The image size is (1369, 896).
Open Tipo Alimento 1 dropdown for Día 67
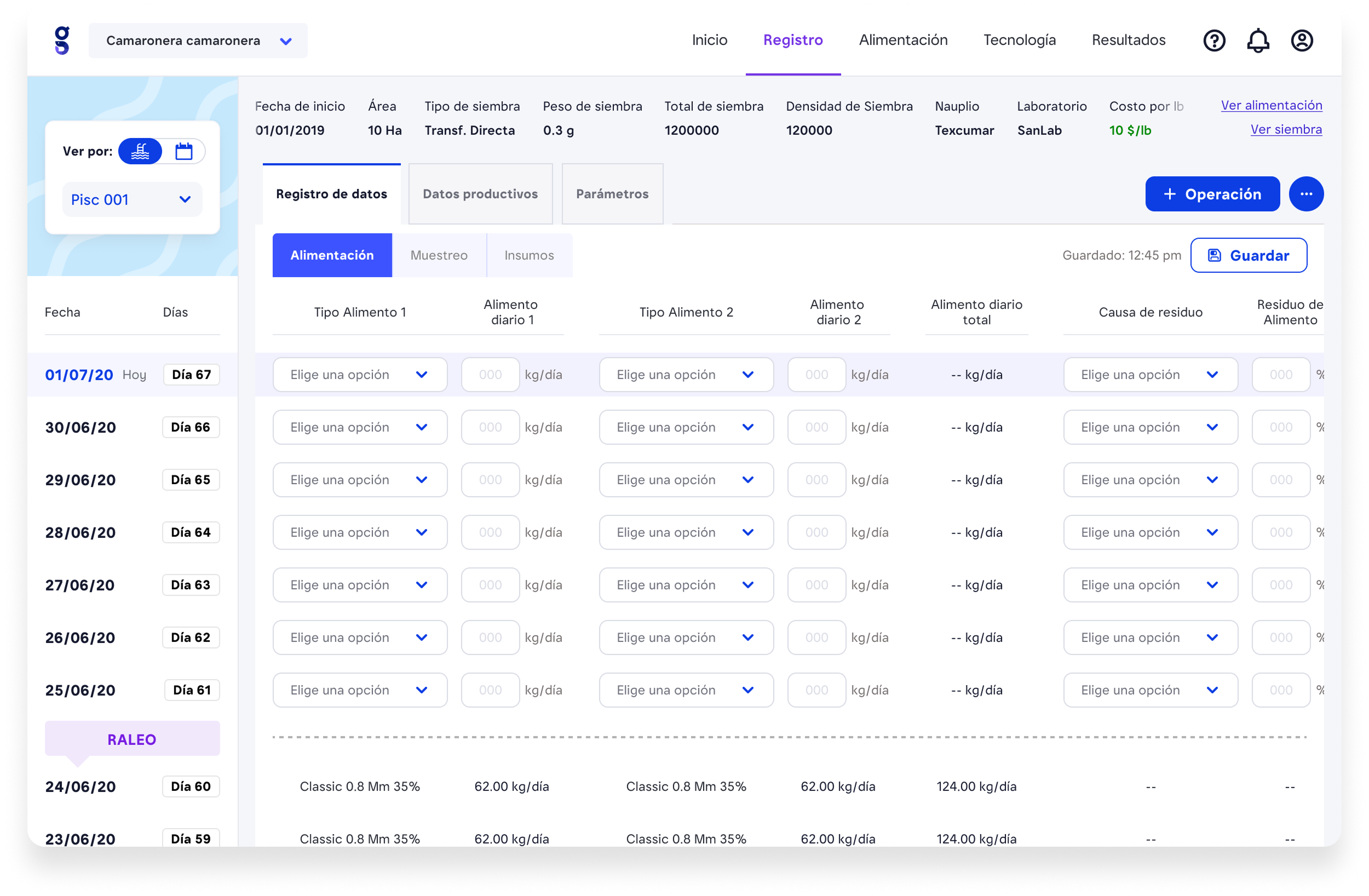point(360,375)
